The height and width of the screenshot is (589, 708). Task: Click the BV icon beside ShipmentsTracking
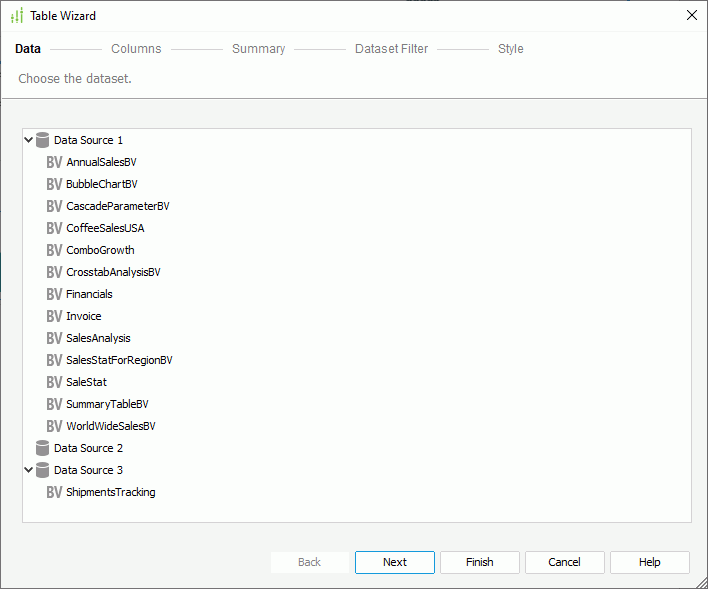point(54,492)
